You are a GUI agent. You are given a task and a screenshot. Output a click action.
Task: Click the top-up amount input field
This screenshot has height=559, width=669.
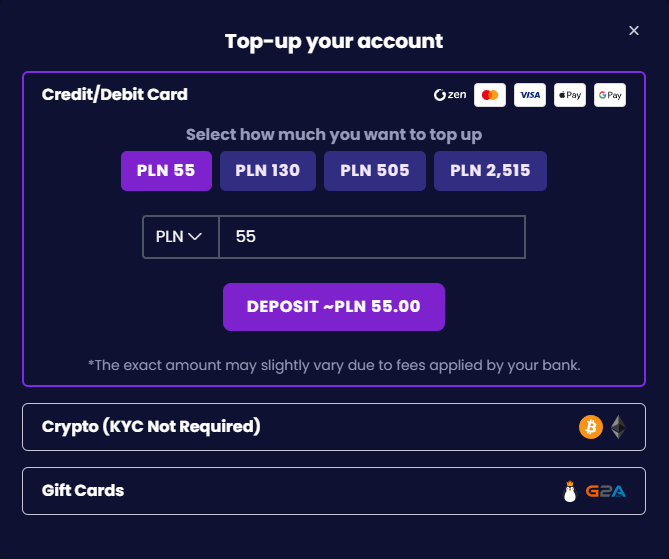pyautogui.click(x=371, y=237)
